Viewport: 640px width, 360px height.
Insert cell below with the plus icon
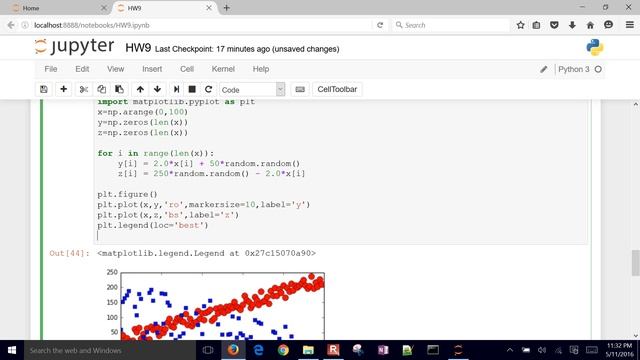coord(63,89)
